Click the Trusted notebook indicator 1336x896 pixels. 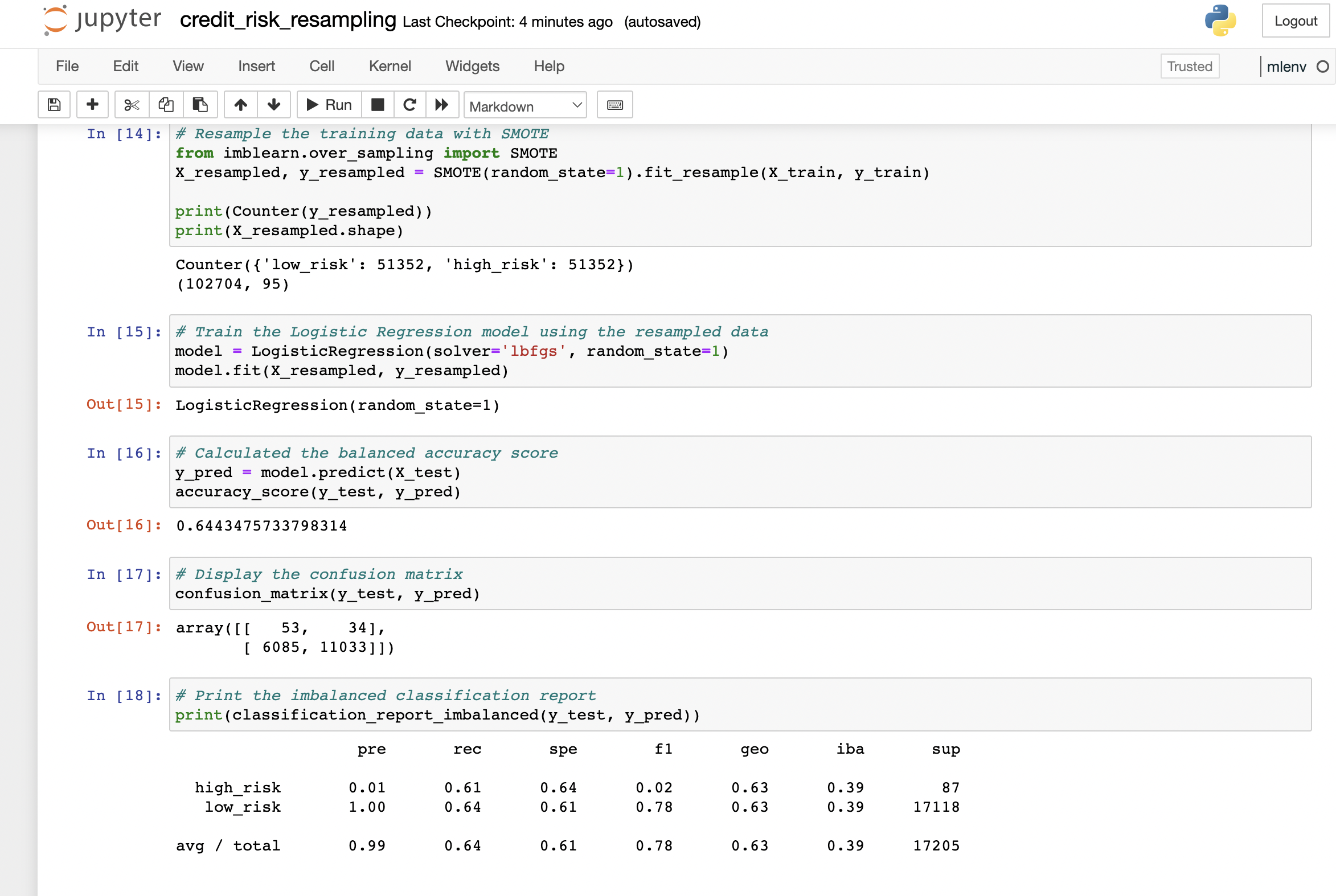pos(1189,66)
